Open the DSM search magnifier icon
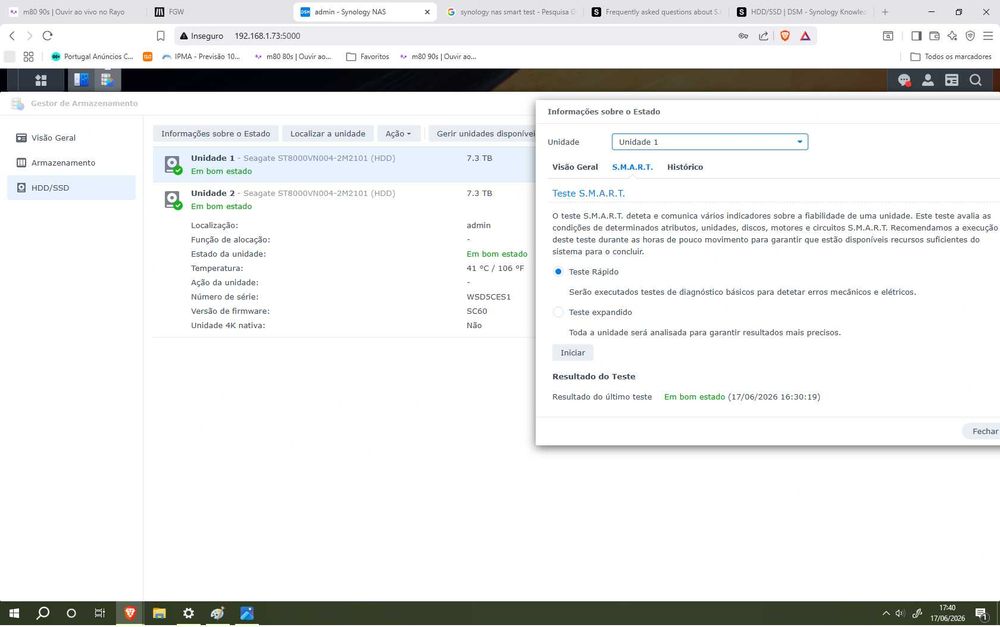Viewport: 1000px width, 627px height. coord(975,80)
